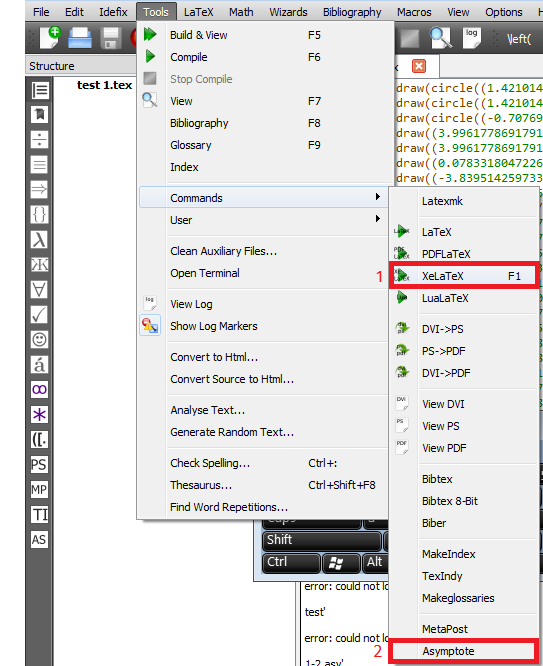Screen dimensions: 543x666
Task: Open the Wizards menu
Action: point(288,12)
